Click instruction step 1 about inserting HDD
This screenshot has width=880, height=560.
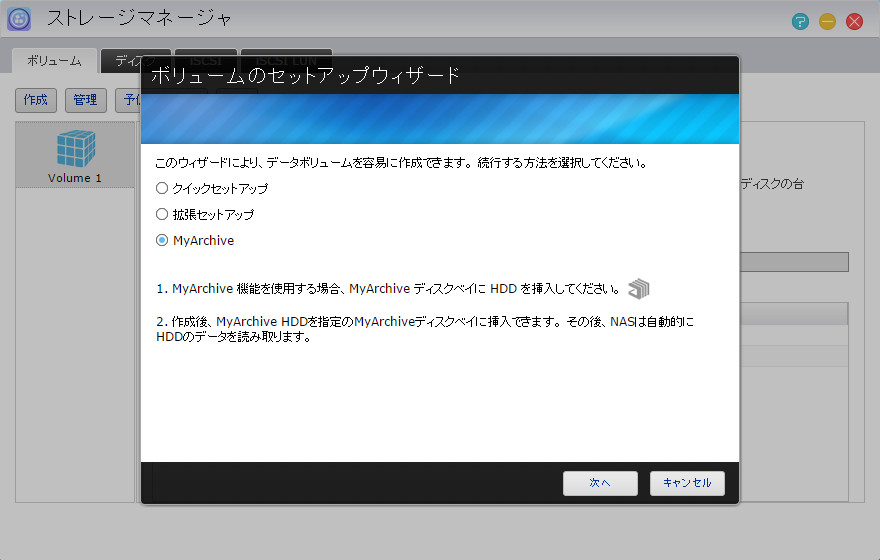(388, 289)
